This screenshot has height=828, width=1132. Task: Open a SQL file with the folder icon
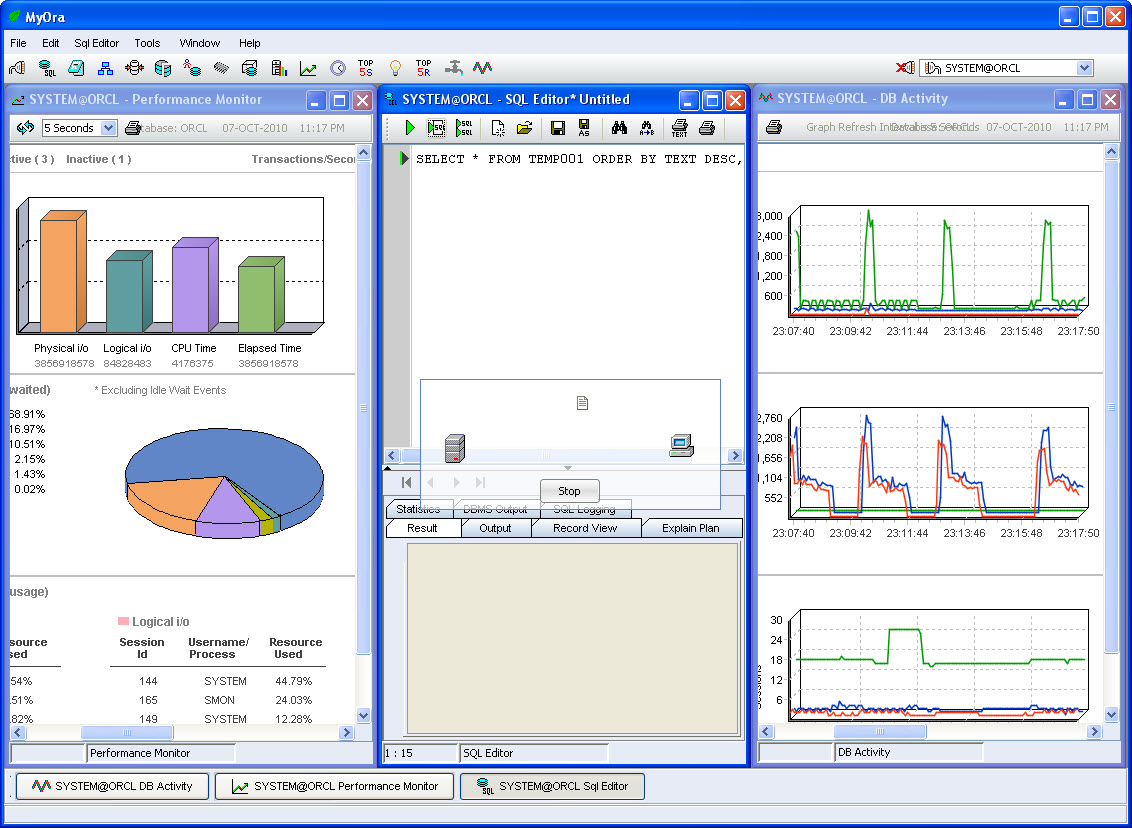(x=524, y=128)
